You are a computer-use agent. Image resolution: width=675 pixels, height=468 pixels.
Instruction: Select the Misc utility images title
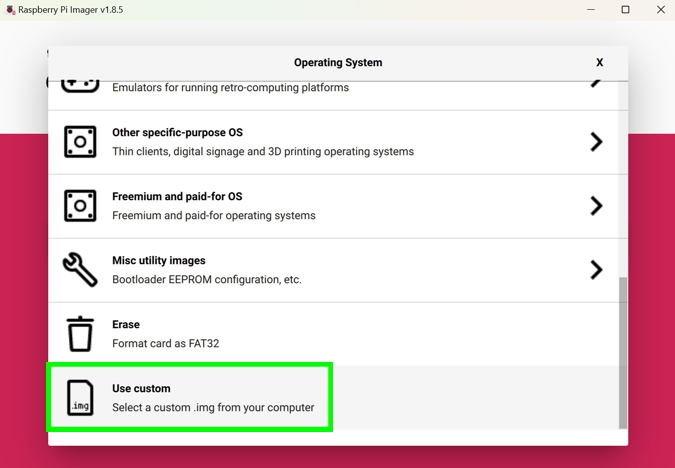tap(158, 261)
